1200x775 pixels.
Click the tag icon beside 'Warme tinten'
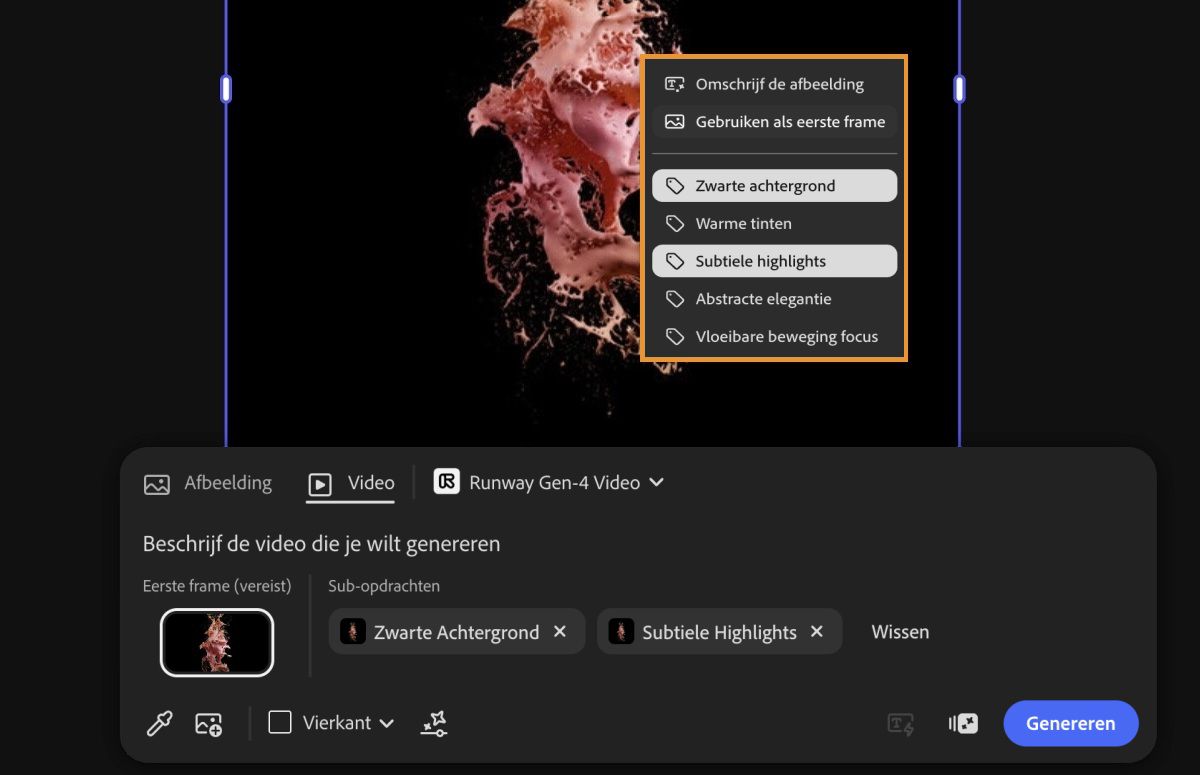click(675, 224)
